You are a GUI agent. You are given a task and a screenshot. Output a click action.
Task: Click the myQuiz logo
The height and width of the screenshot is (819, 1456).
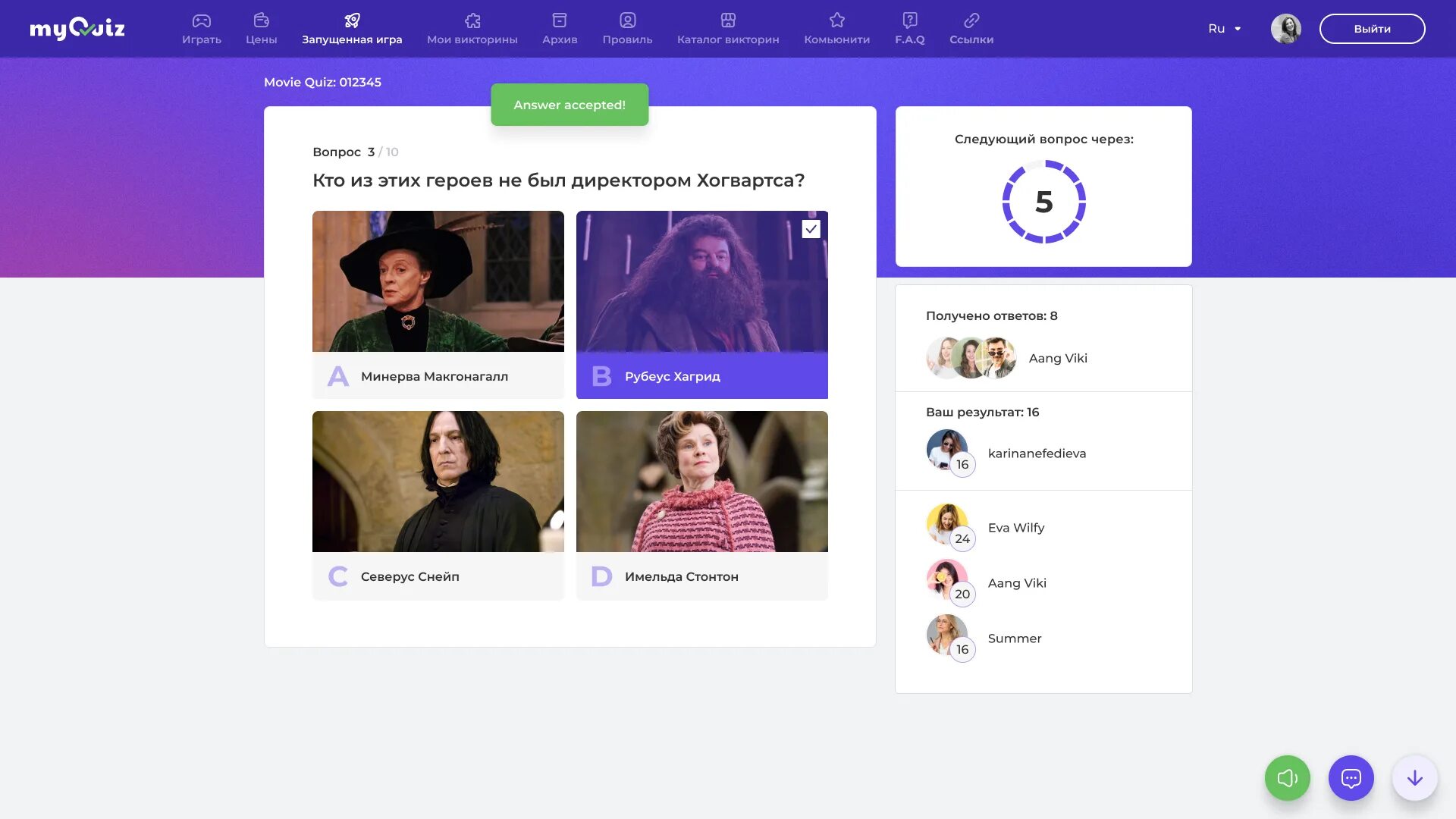coord(77,29)
